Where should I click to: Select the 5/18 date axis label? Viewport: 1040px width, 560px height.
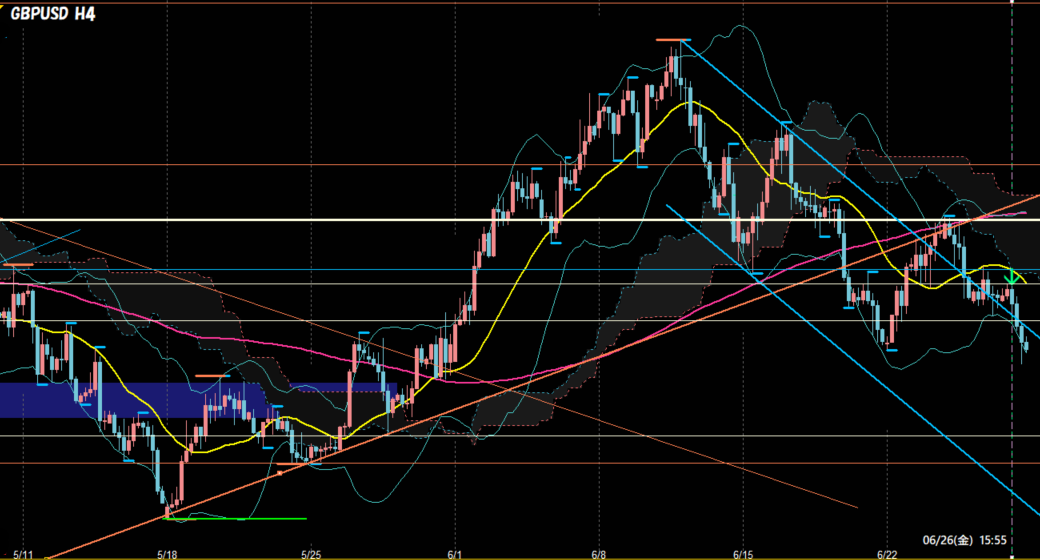click(x=167, y=554)
